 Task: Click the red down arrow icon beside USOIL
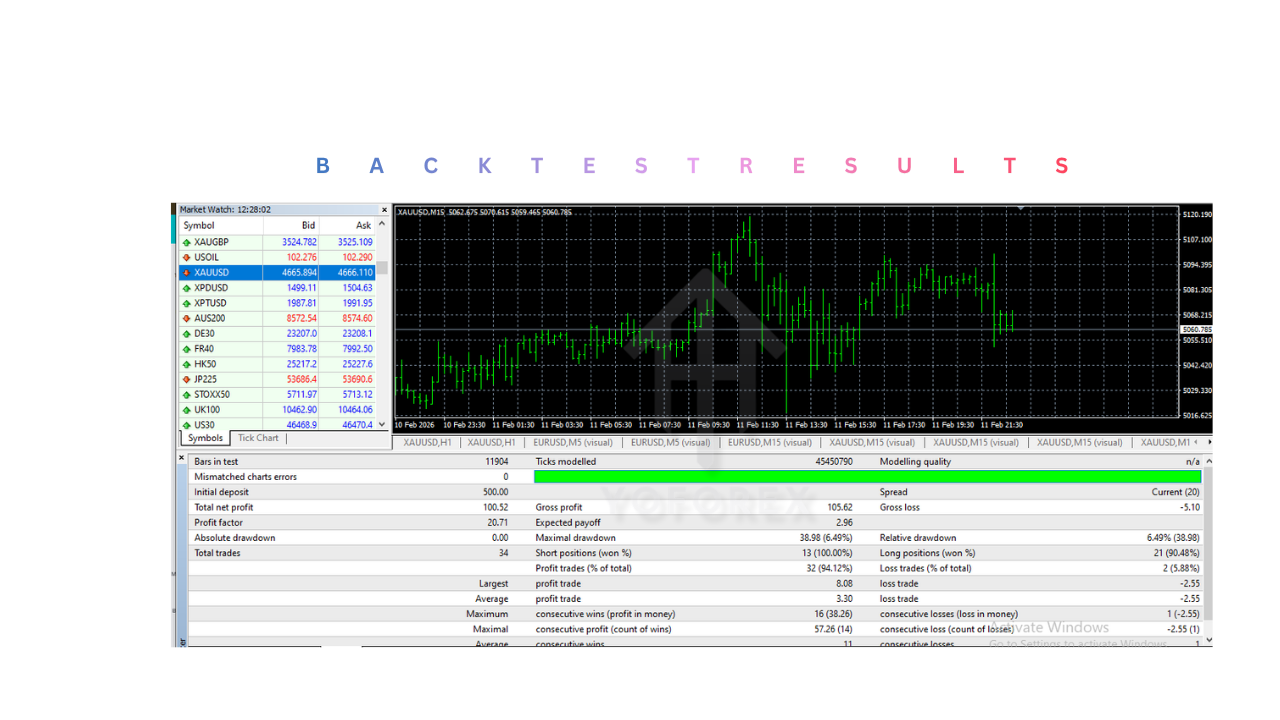[x=187, y=257]
